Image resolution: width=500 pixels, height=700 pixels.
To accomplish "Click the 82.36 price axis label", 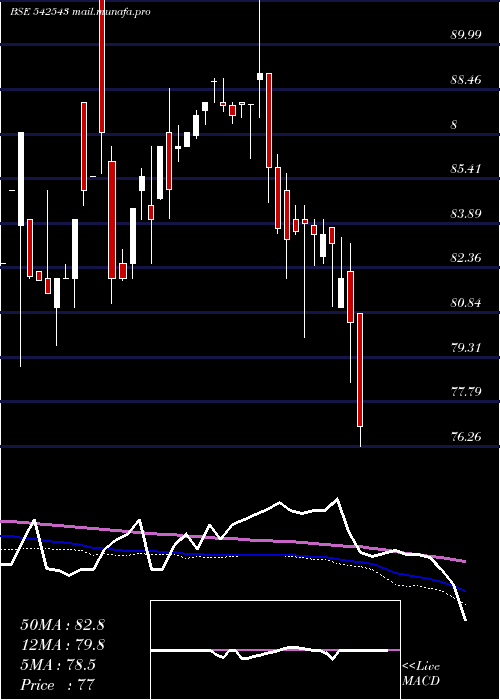I will (x=466, y=258).
